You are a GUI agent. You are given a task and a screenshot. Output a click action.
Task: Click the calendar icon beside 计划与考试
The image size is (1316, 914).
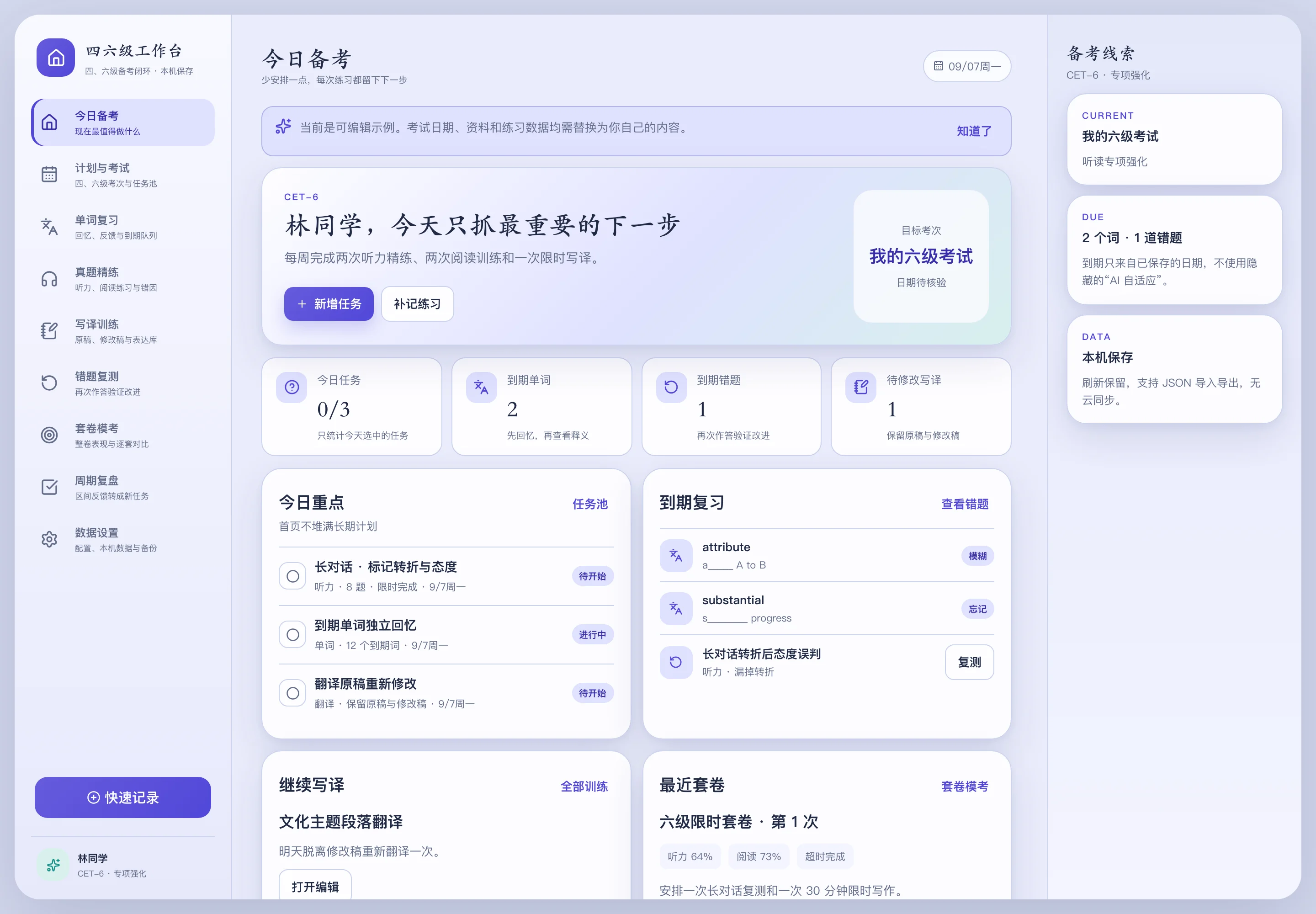pos(50,175)
